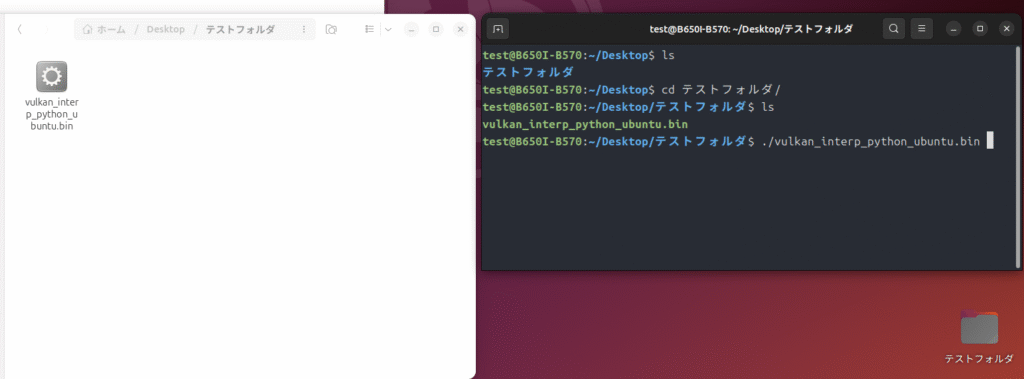1024x379 pixels.
Task: Select the テストフォルダ folder icon on desktop
Action: pos(979,328)
